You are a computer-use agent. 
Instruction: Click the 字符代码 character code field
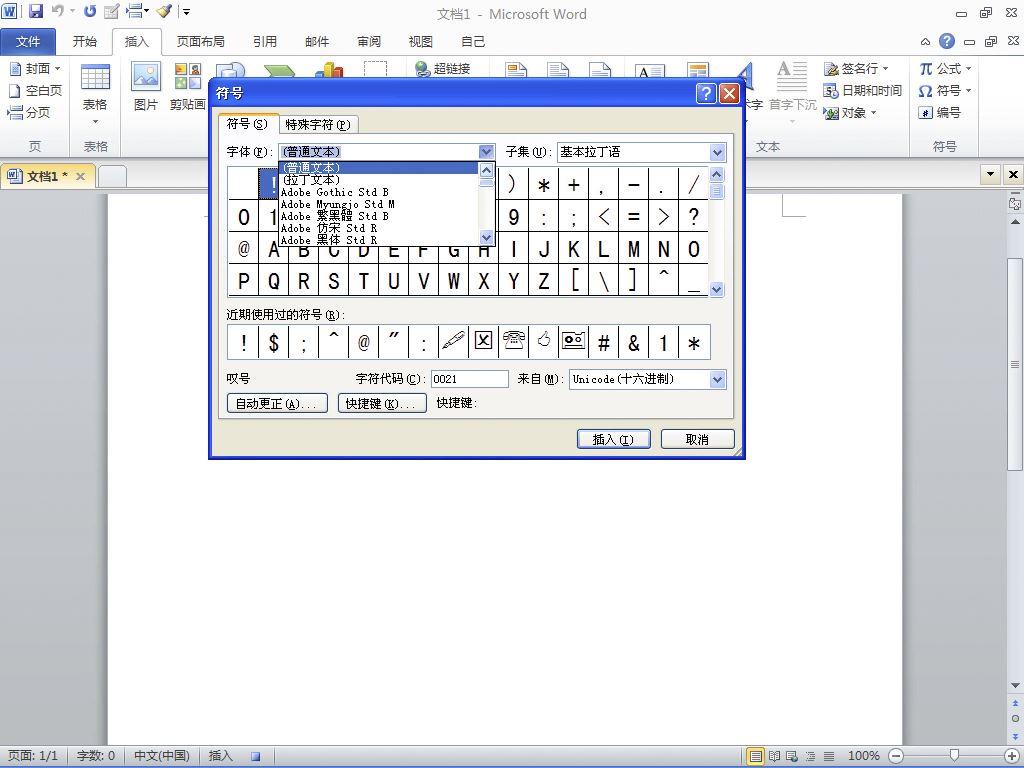470,379
